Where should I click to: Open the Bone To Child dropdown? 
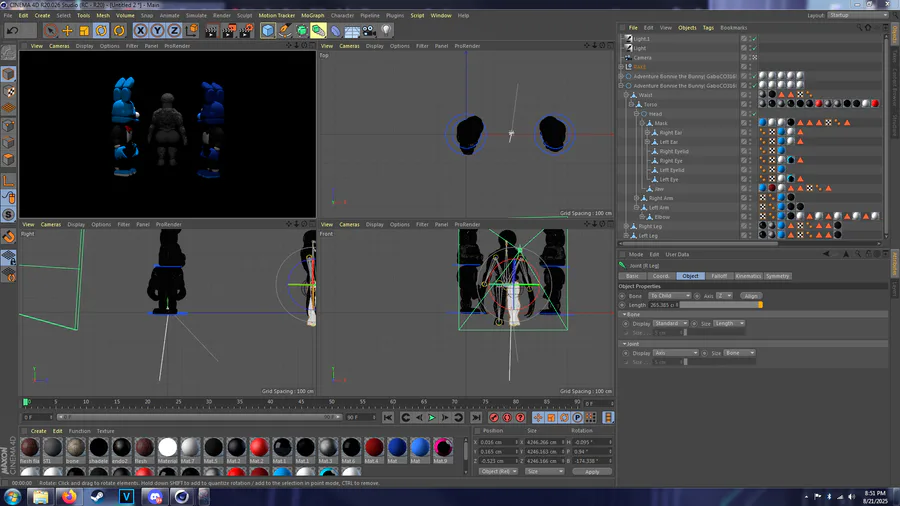669,296
